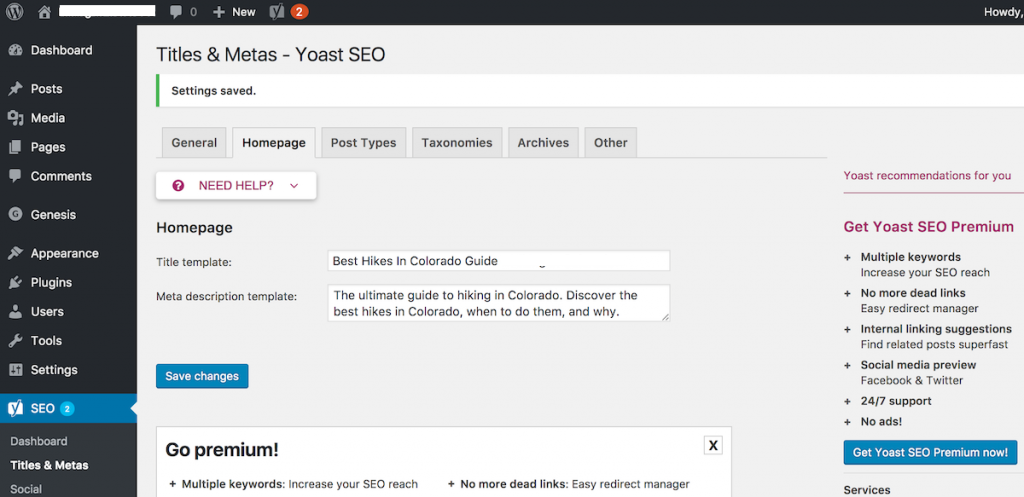Open SEO Dashboard submenu link

(x=39, y=441)
